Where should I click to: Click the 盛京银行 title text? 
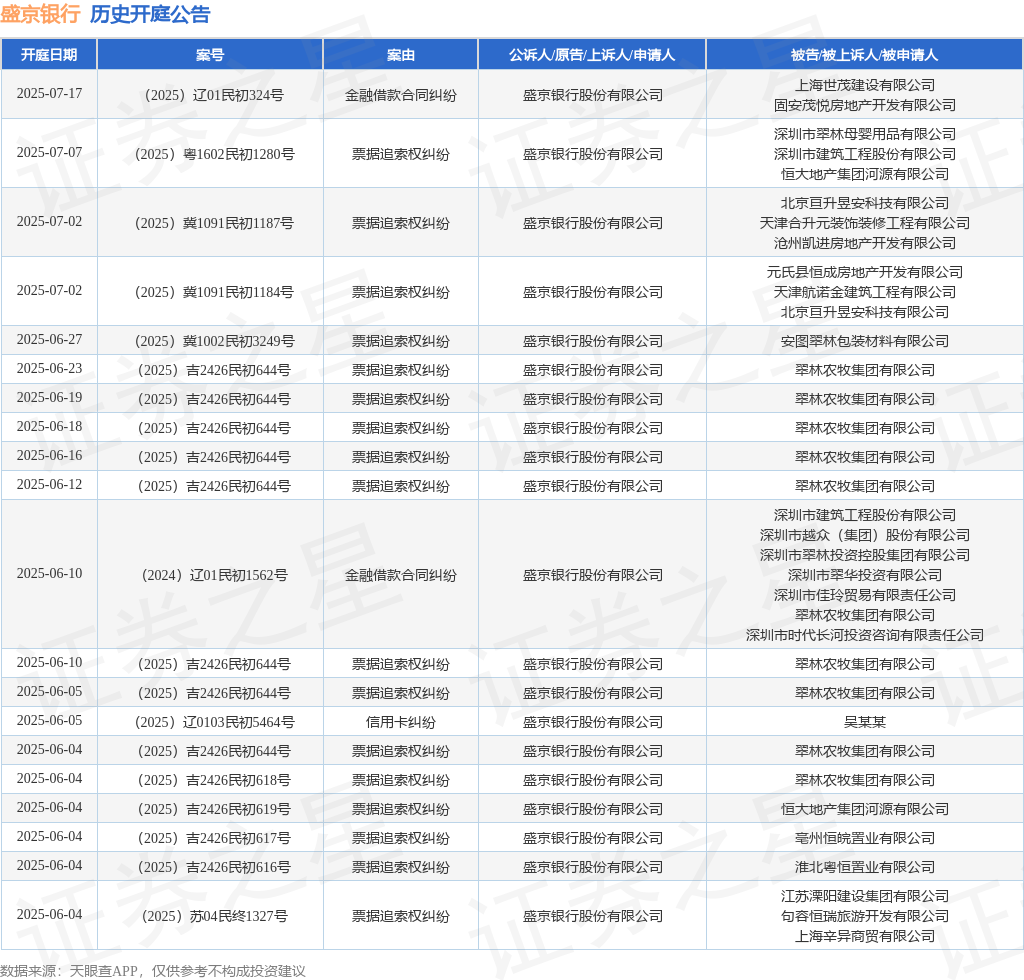[40, 14]
